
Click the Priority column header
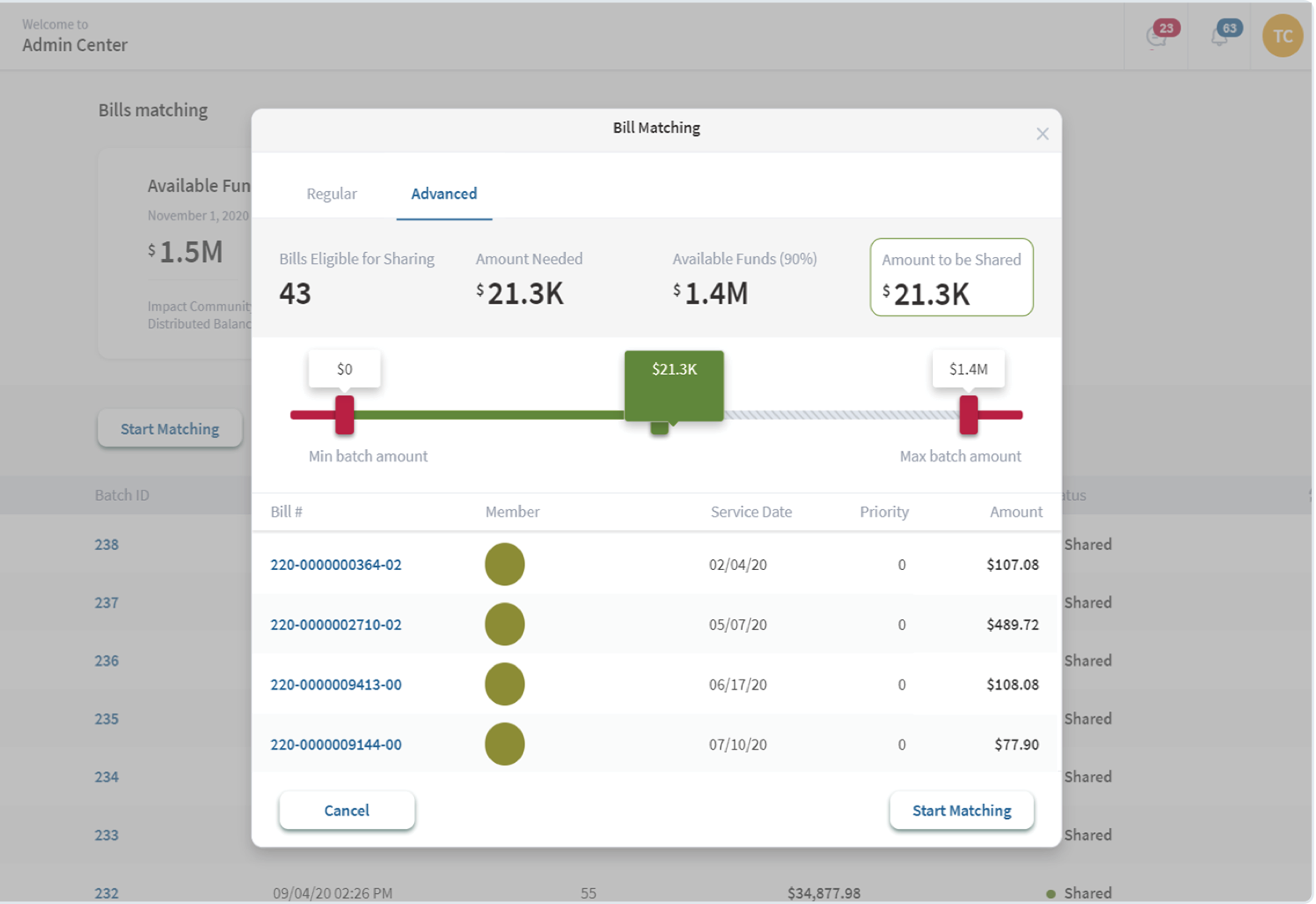(x=885, y=512)
